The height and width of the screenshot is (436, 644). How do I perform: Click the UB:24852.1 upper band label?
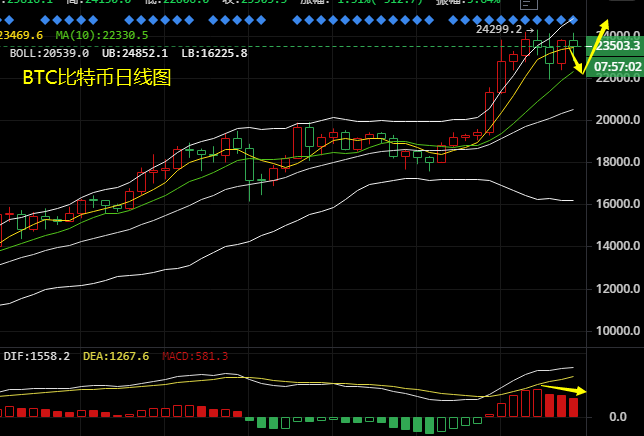coord(134,53)
